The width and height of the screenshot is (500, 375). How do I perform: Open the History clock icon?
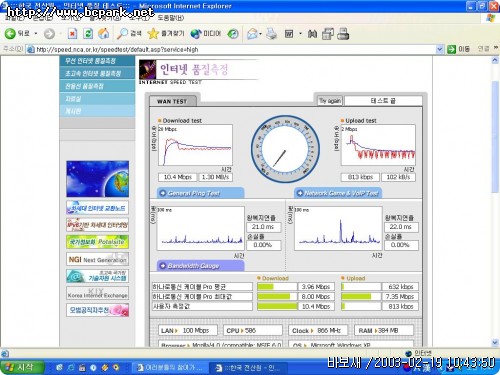[233, 34]
